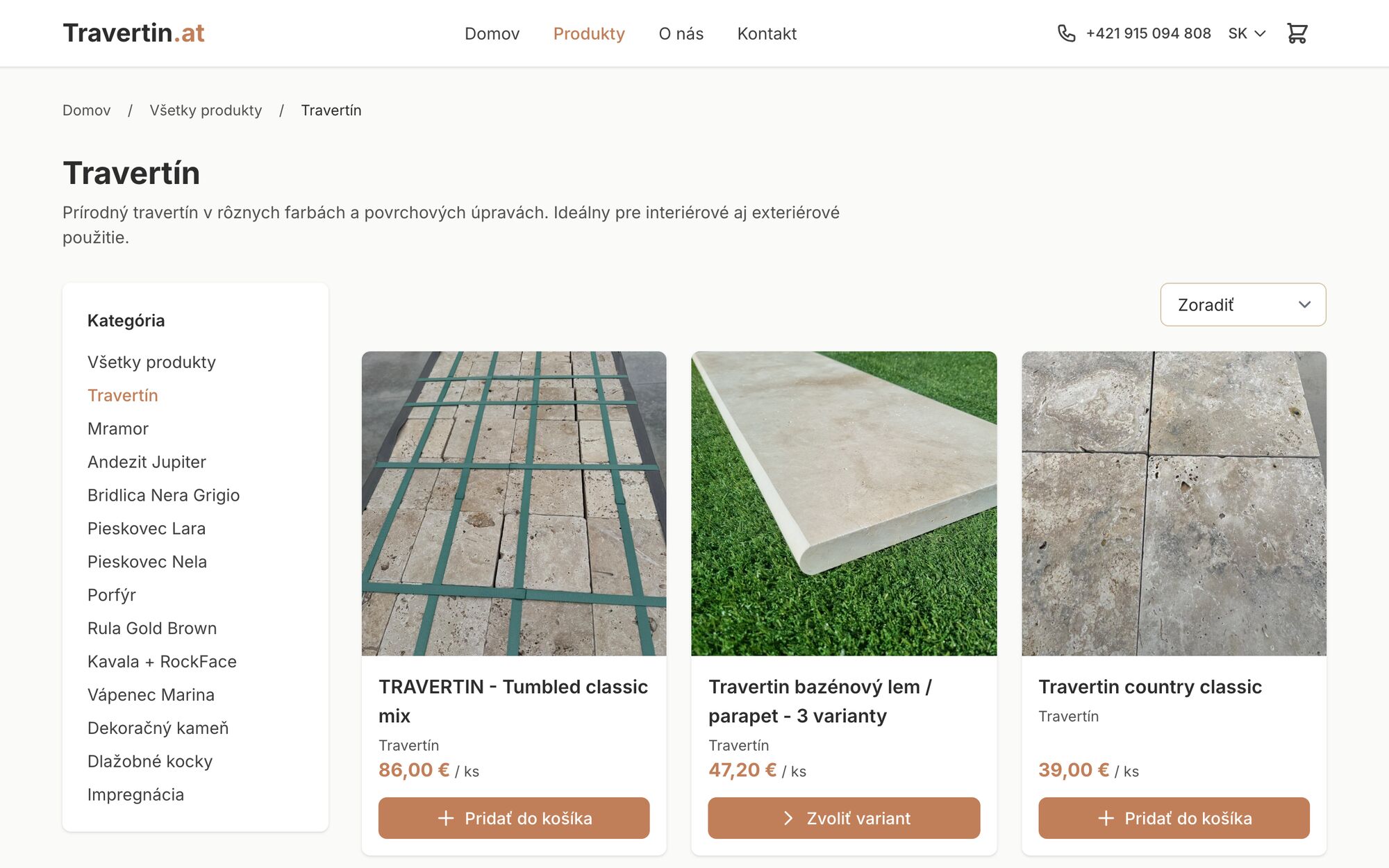This screenshot has height=868, width=1389.
Task: Open Produkty in top navigation
Action: pos(589,33)
